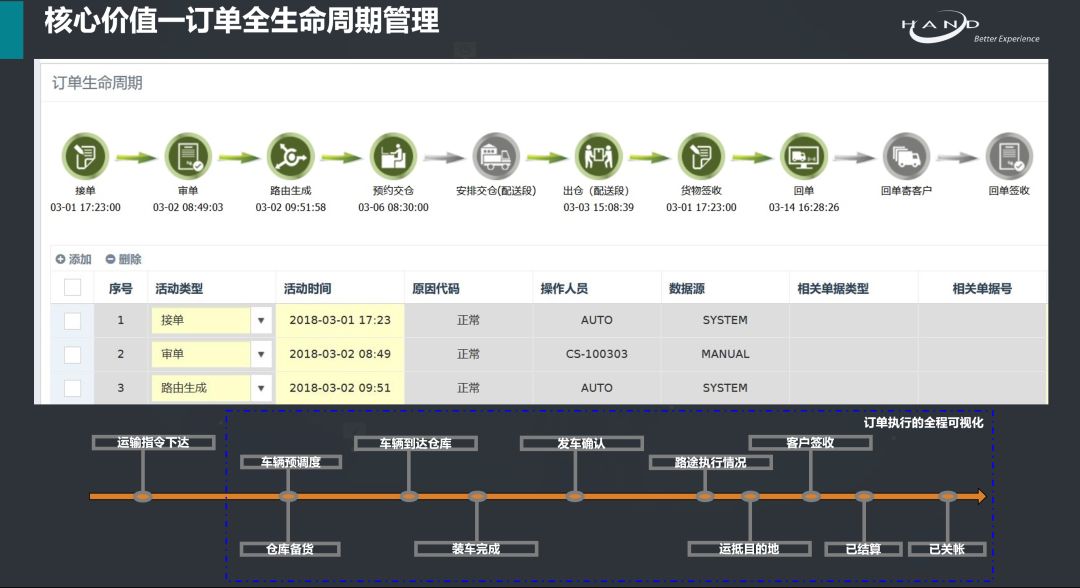Click the 审单 lifecycle stage icon

188,156
